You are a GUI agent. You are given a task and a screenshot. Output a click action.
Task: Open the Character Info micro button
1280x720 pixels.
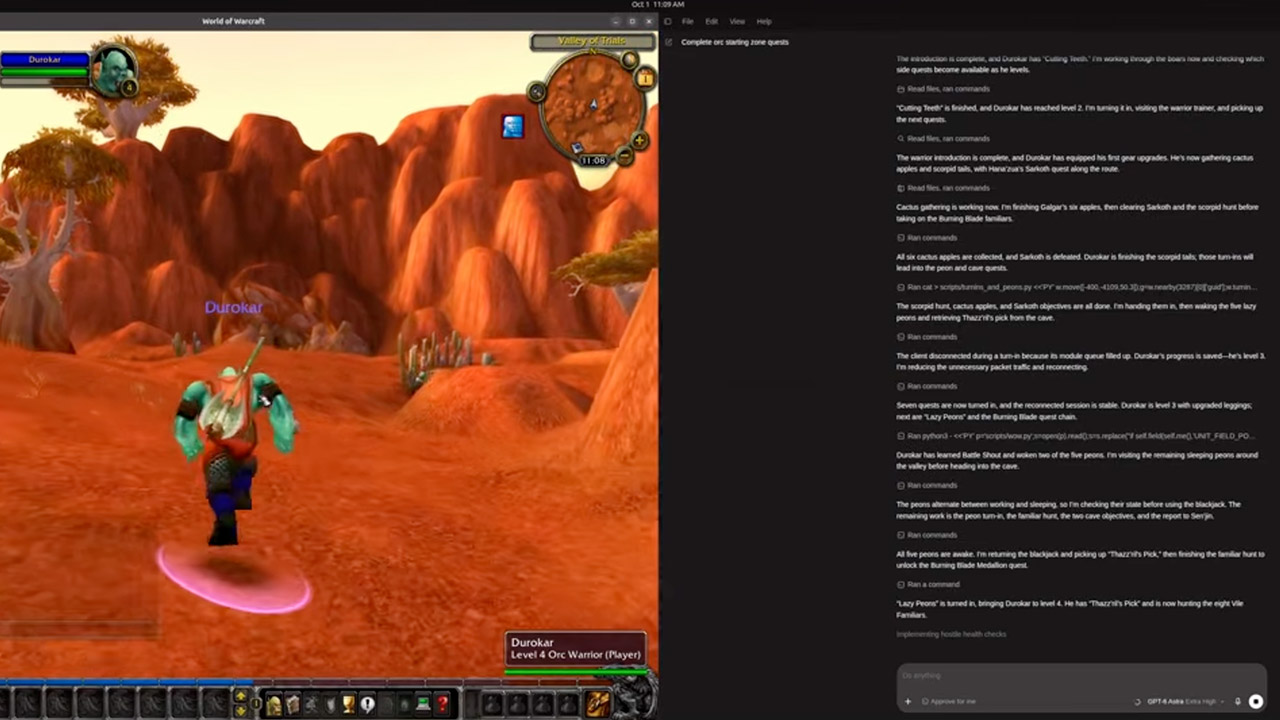tap(274, 705)
